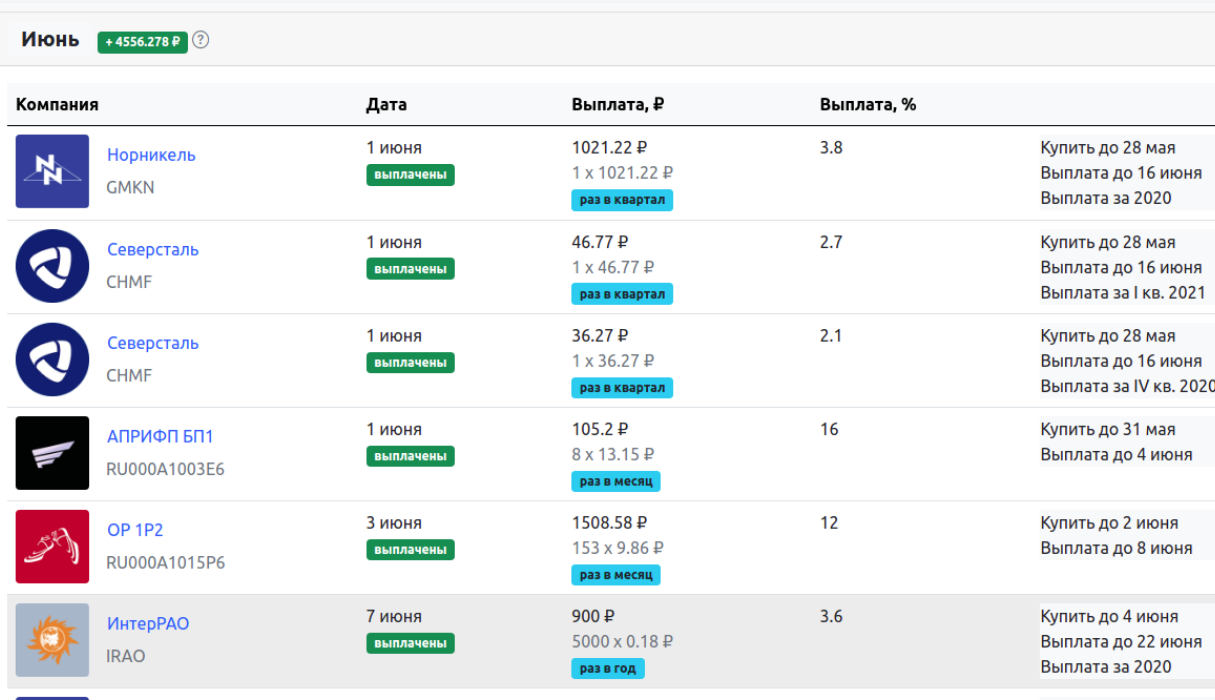Image resolution: width=1215 pixels, height=700 pixels.
Task: Click the 105.2 ₽ payout amount
Action: (x=600, y=429)
